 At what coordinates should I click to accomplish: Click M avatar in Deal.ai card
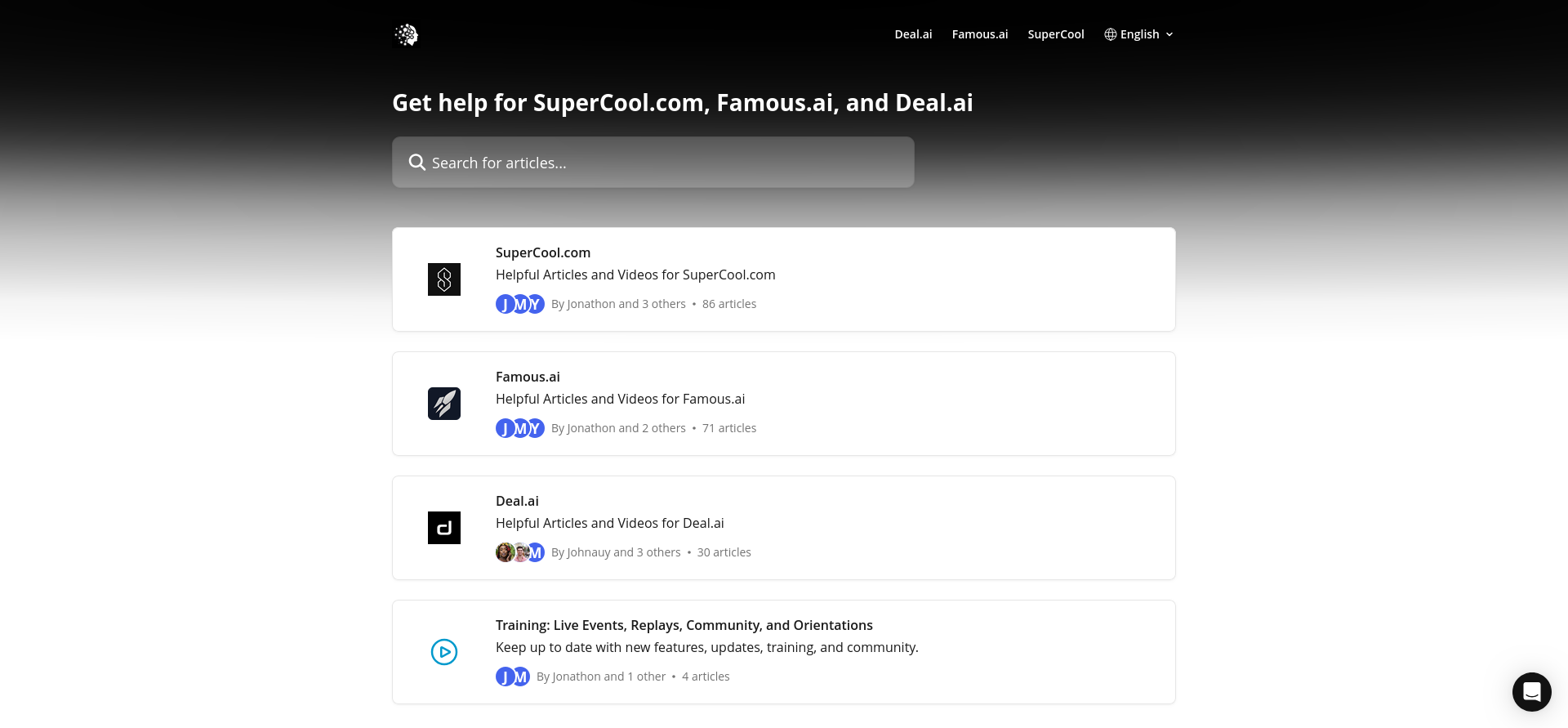point(537,552)
